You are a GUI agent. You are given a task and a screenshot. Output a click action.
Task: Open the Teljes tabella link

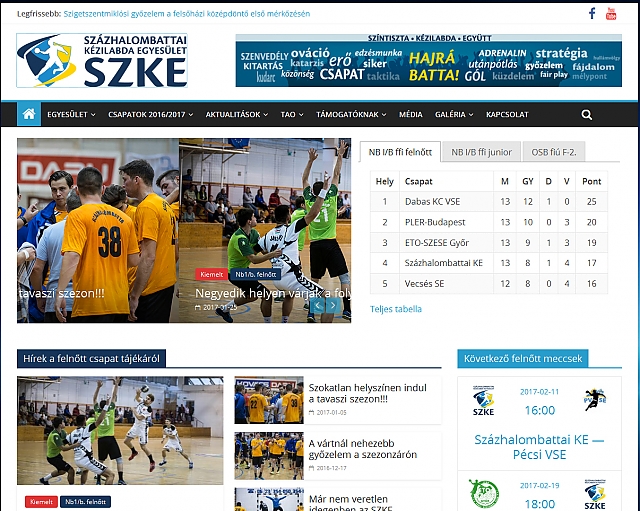(396, 309)
